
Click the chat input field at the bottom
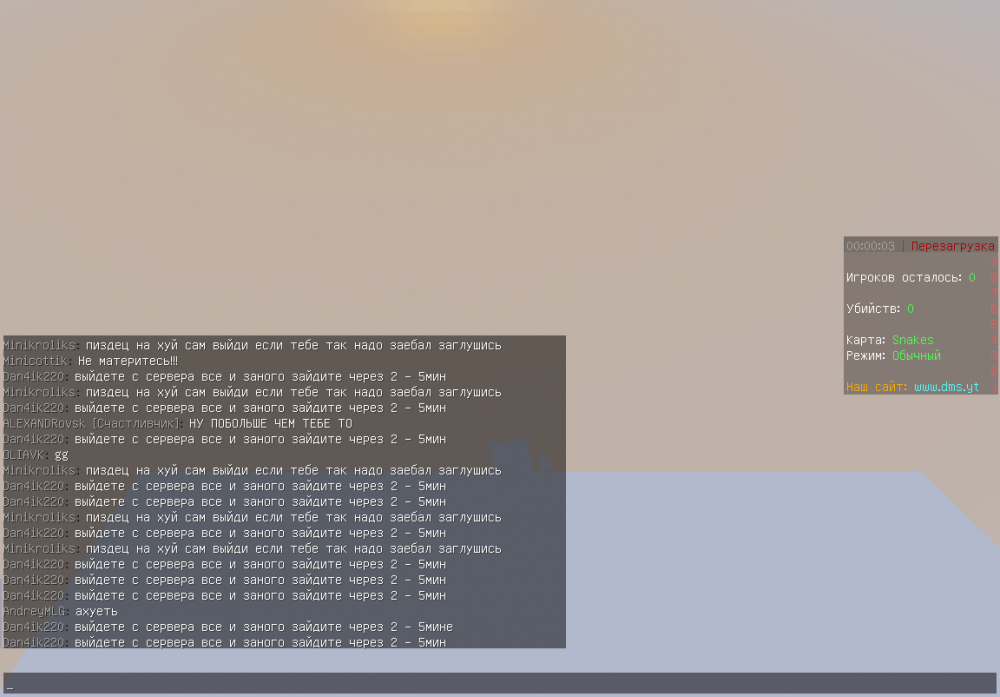coord(500,684)
